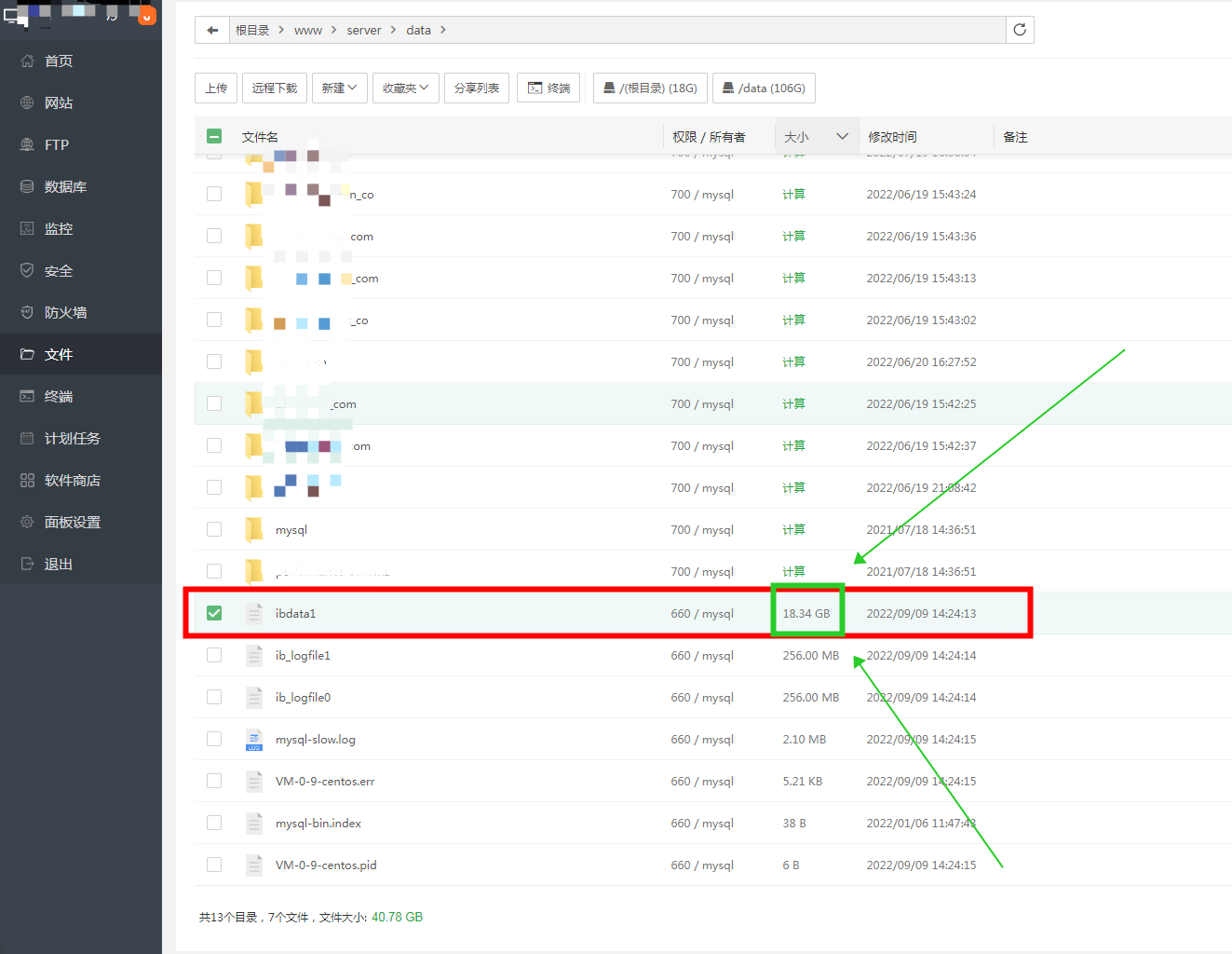Click the 文件 folder icon in the sidebar

(x=27, y=354)
